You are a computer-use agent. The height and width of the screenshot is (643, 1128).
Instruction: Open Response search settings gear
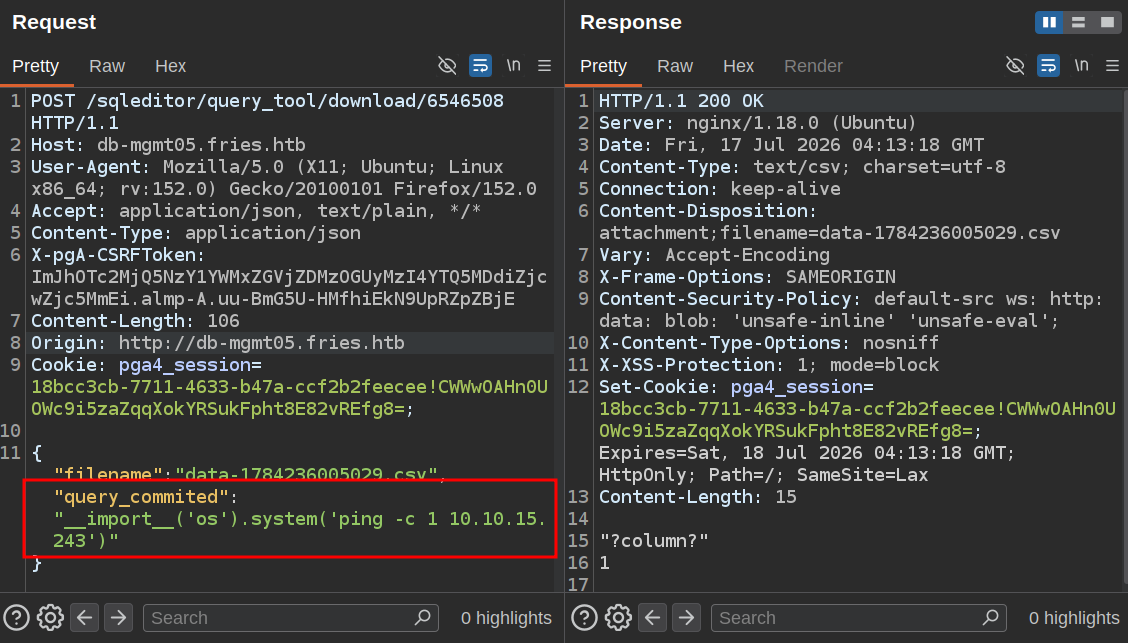click(618, 618)
